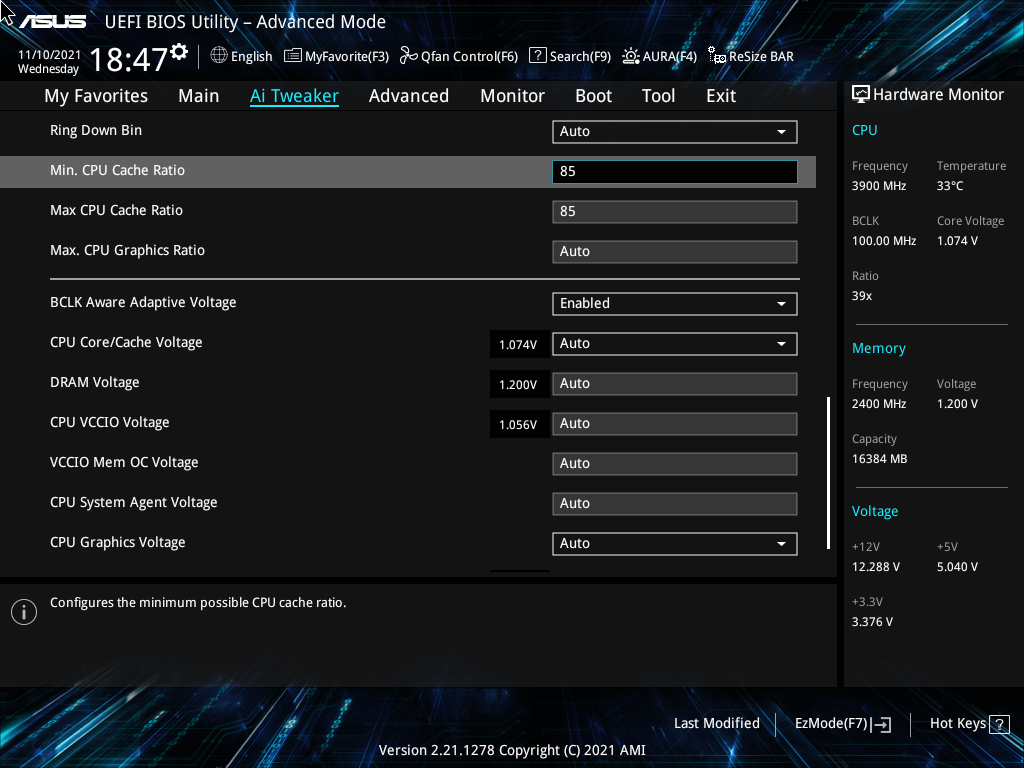Select the Ai Tweaker tab
The width and height of the screenshot is (1024, 768).
(294, 96)
